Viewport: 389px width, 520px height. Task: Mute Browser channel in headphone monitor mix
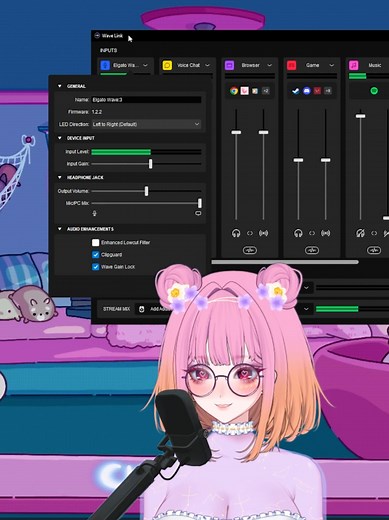pos(236,233)
